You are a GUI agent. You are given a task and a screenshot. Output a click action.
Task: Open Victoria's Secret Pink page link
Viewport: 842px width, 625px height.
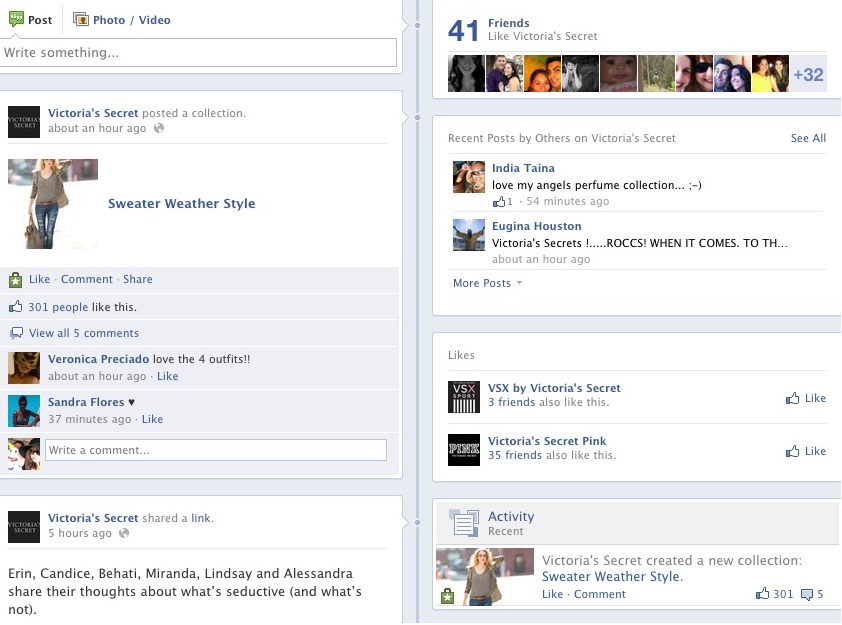click(x=547, y=441)
